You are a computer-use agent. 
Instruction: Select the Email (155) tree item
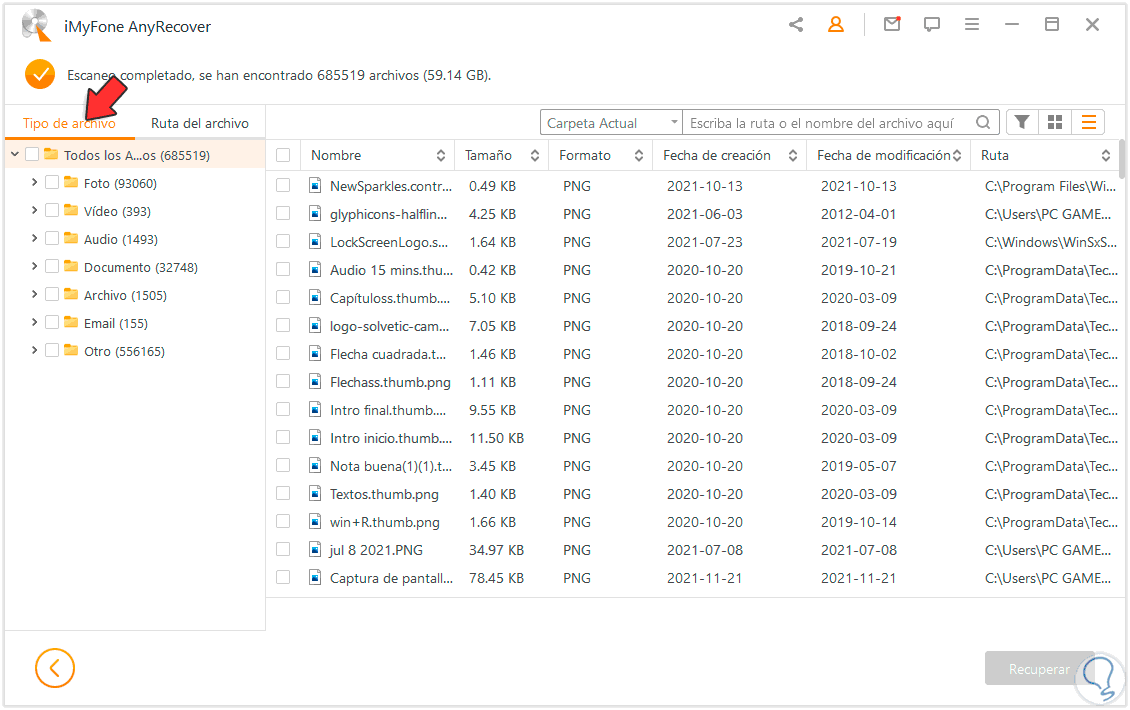[115, 324]
